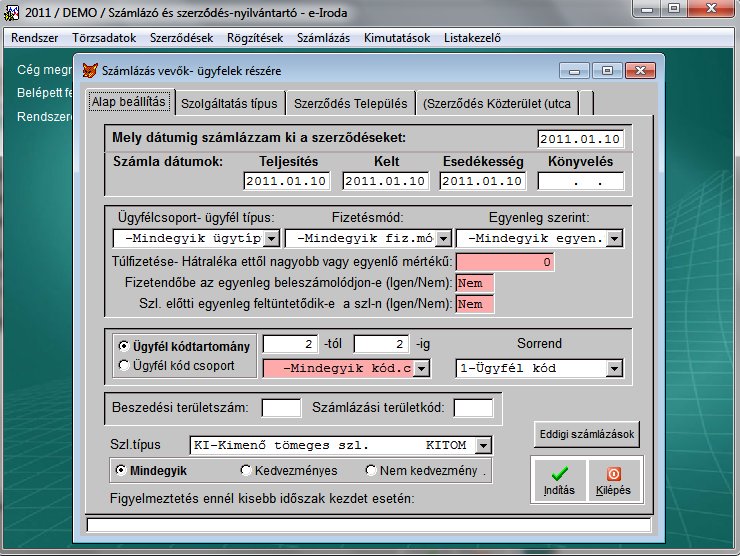740x556 pixels.
Task: Open the Kimutatások menu
Action: (x=397, y=38)
